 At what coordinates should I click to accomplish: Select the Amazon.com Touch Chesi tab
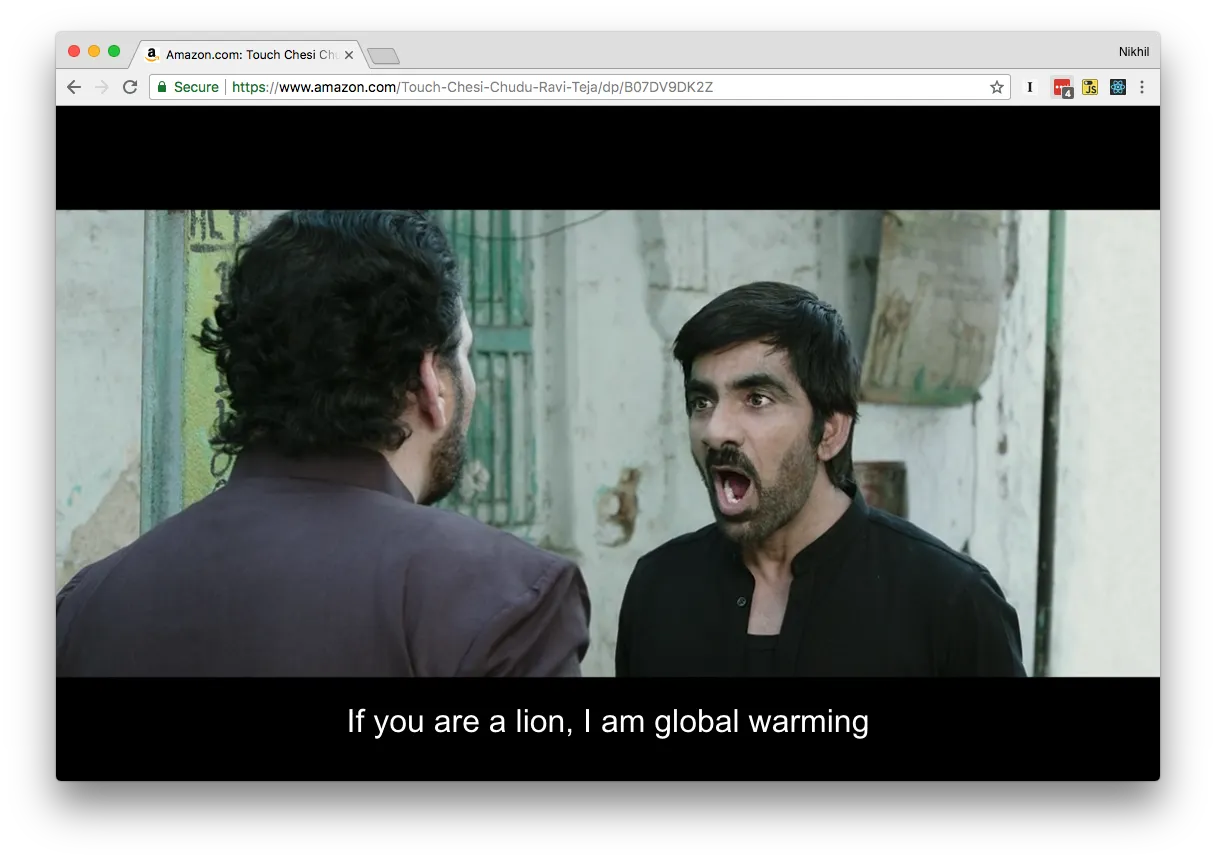(x=247, y=54)
